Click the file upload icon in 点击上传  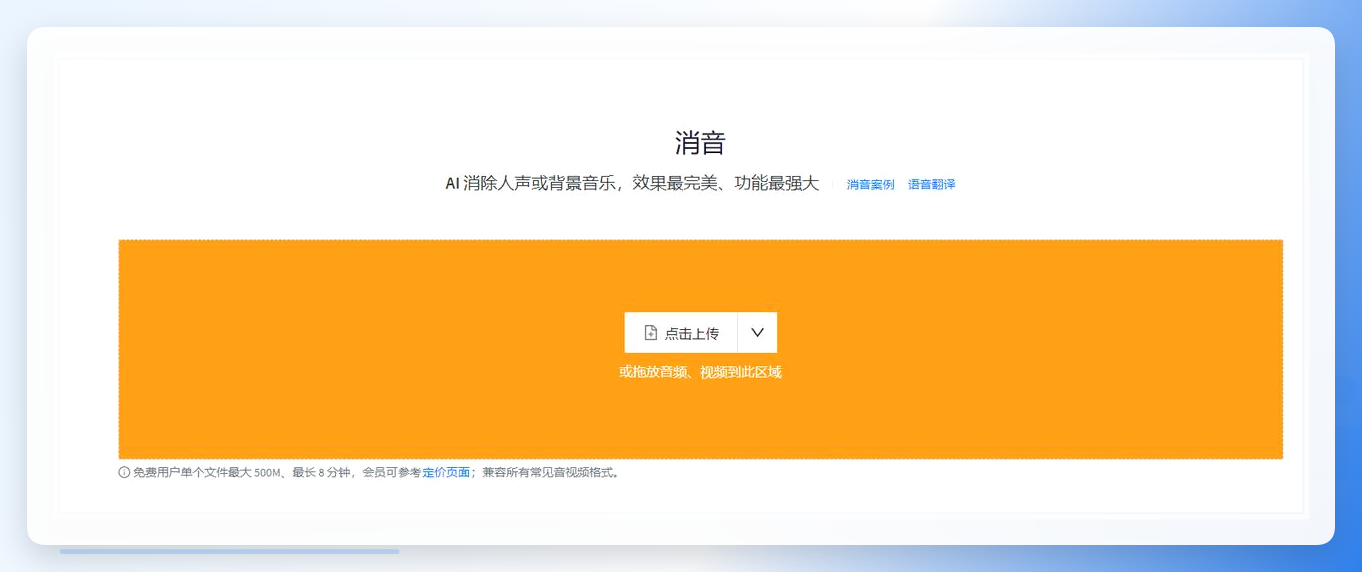651,333
